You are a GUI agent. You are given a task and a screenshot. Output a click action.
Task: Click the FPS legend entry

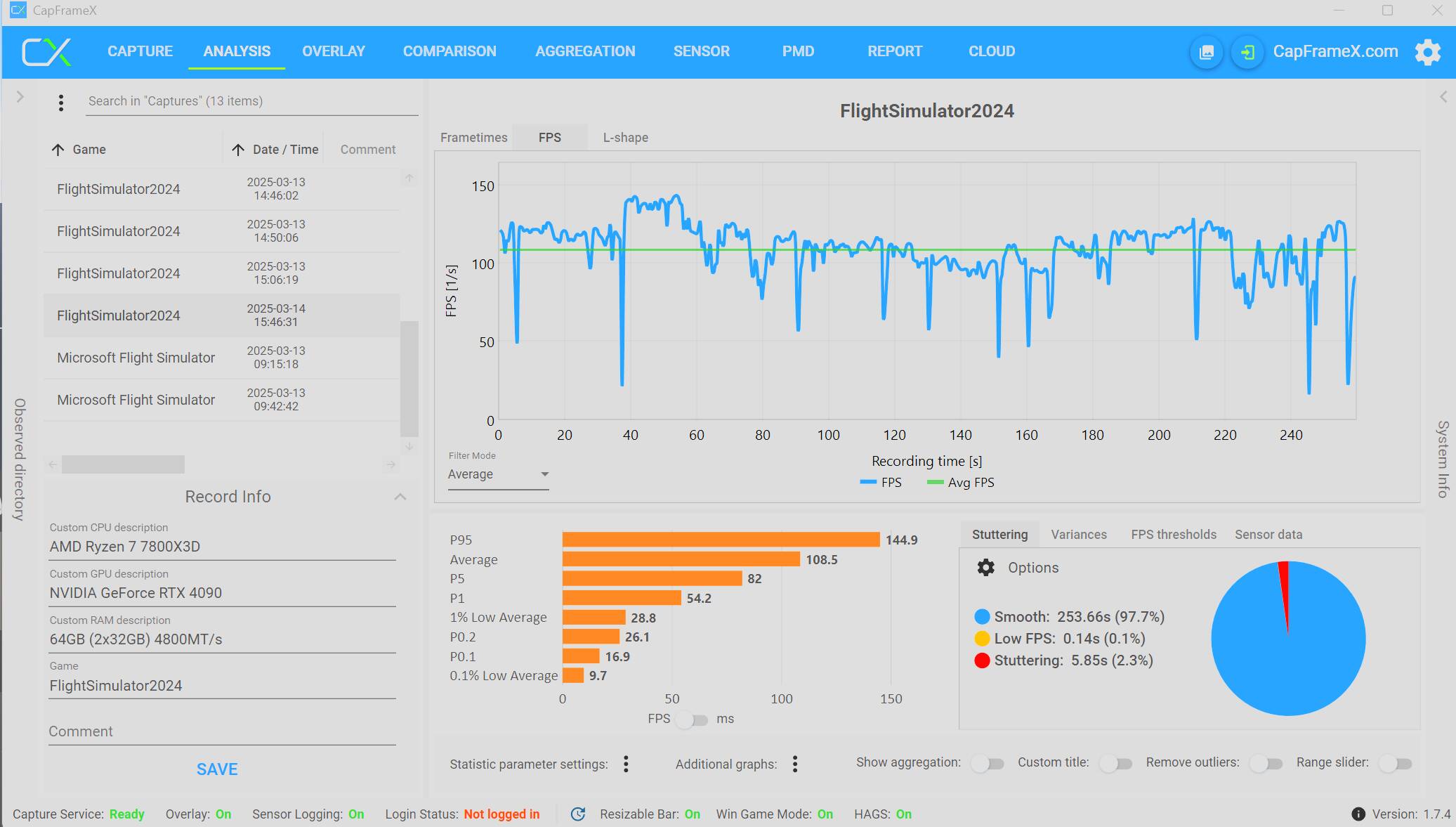881,483
